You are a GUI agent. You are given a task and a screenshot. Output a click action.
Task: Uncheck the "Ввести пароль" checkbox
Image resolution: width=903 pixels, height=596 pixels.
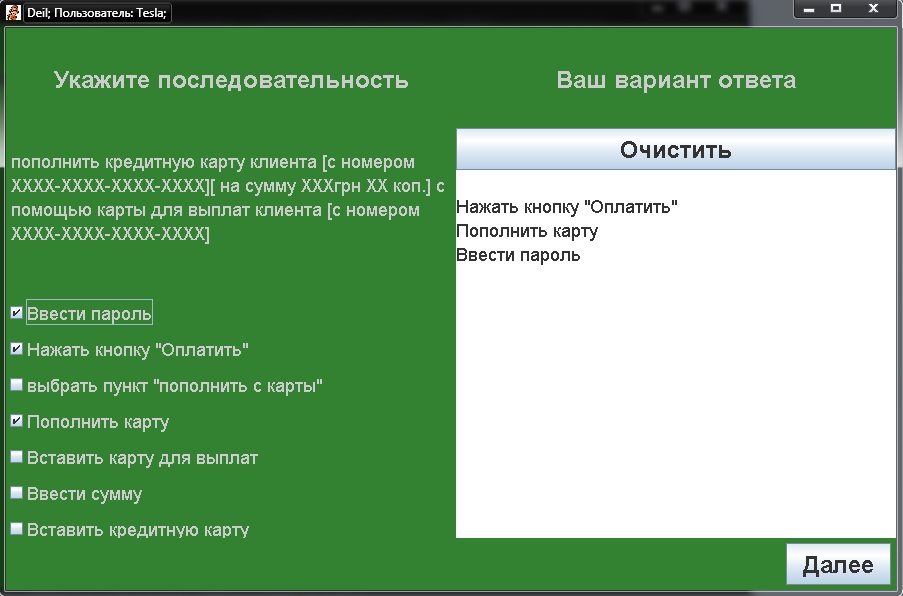click(x=17, y=313)
